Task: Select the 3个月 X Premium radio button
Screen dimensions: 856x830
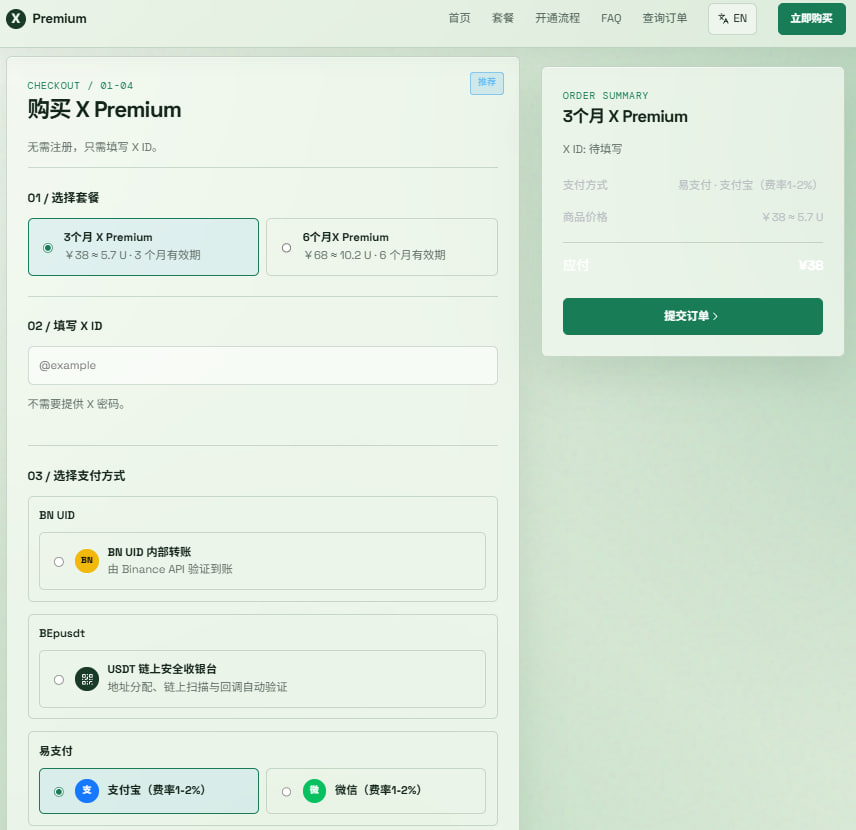Action: (48, 248)
